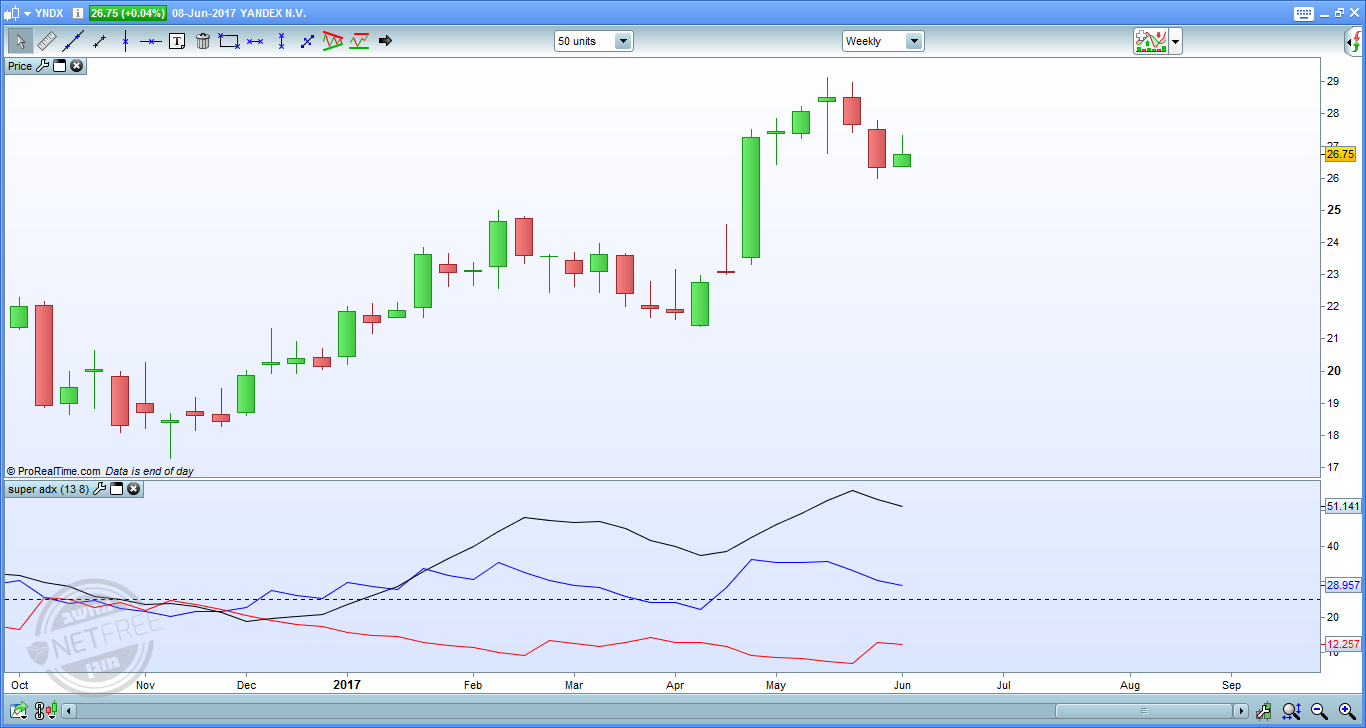Maximize the super adx panel
This screenshot has height=728, width=1366.
pyautogui.click(x=116, y=489)
